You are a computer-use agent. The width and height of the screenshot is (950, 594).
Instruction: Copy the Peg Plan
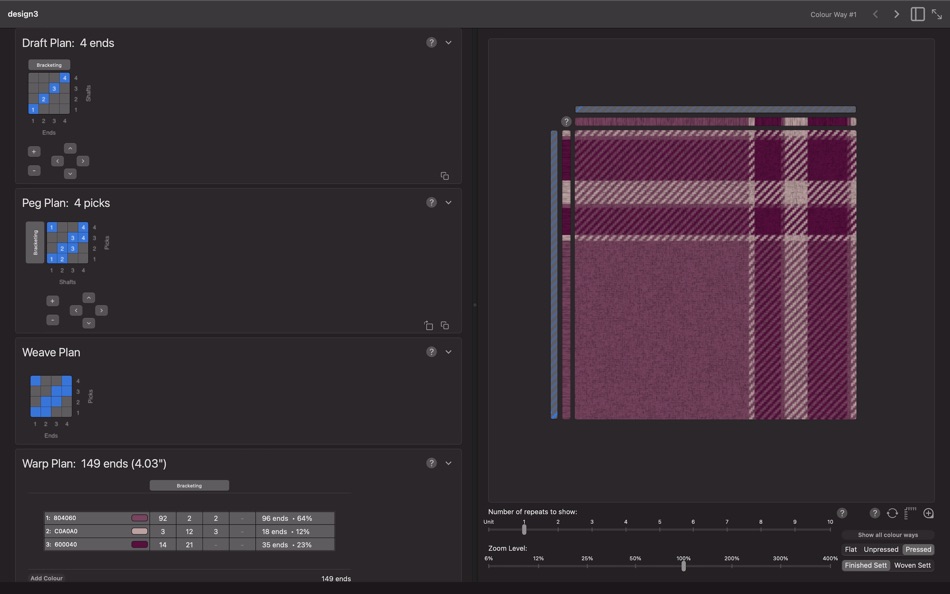[x=445, y=325]
